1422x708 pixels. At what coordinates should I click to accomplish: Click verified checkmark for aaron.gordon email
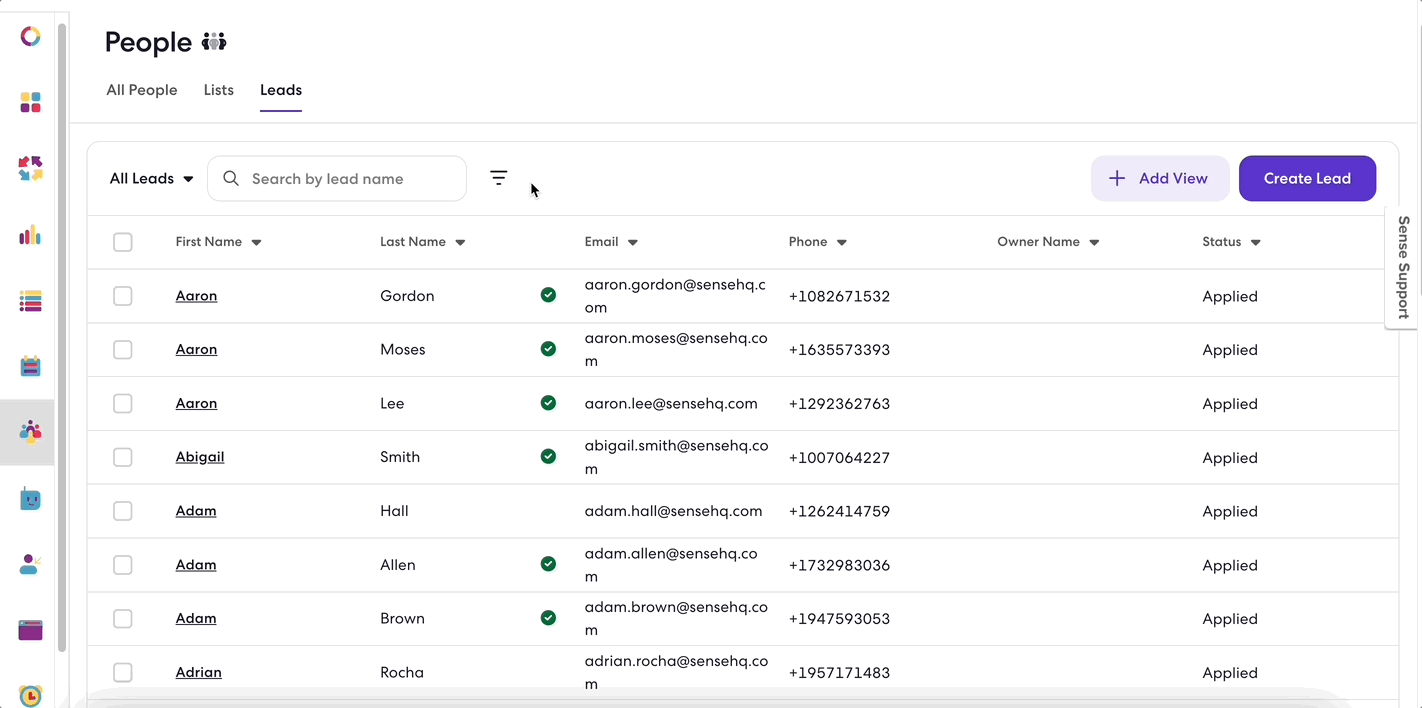(548, 295)
